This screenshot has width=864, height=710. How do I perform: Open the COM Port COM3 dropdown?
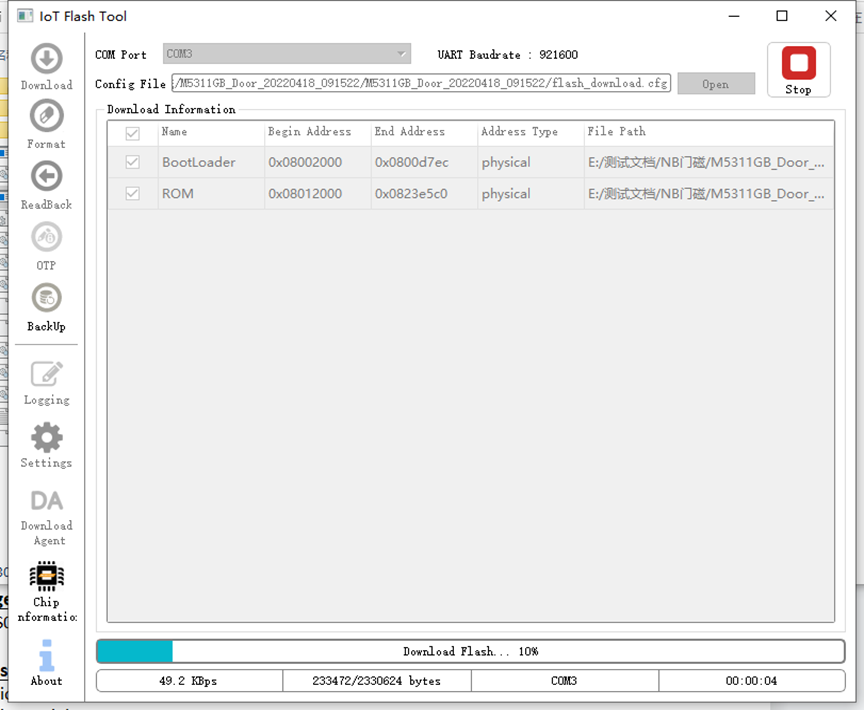(287, 54)
